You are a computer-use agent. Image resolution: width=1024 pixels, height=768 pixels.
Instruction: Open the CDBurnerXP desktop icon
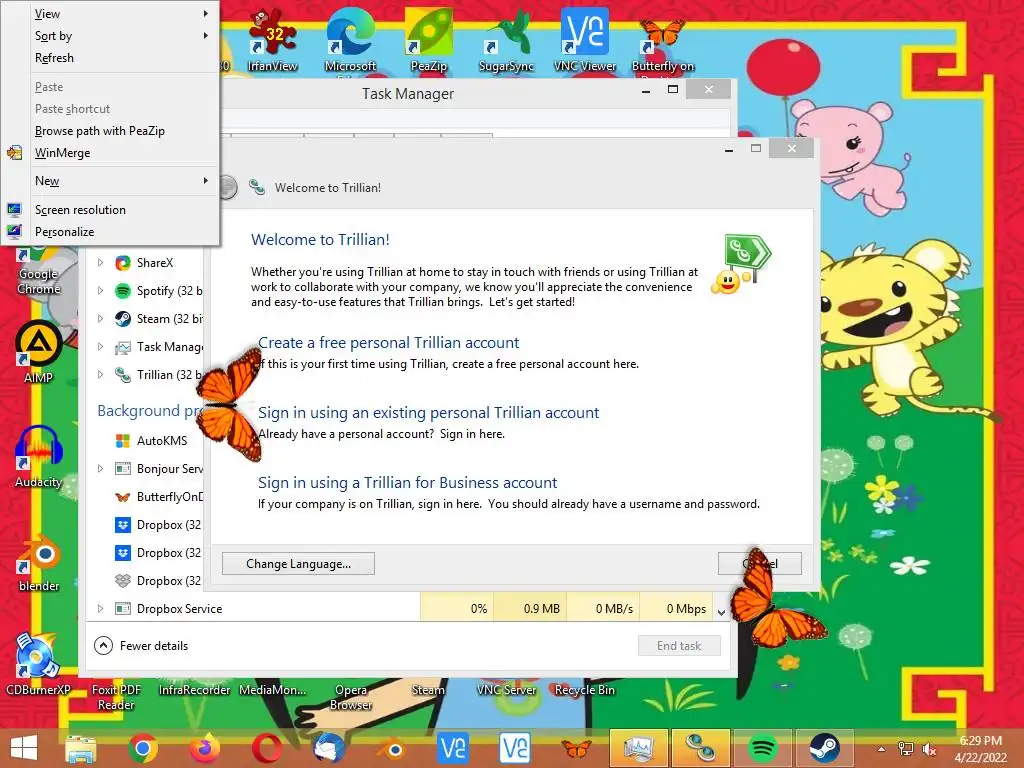coord(39,664)
